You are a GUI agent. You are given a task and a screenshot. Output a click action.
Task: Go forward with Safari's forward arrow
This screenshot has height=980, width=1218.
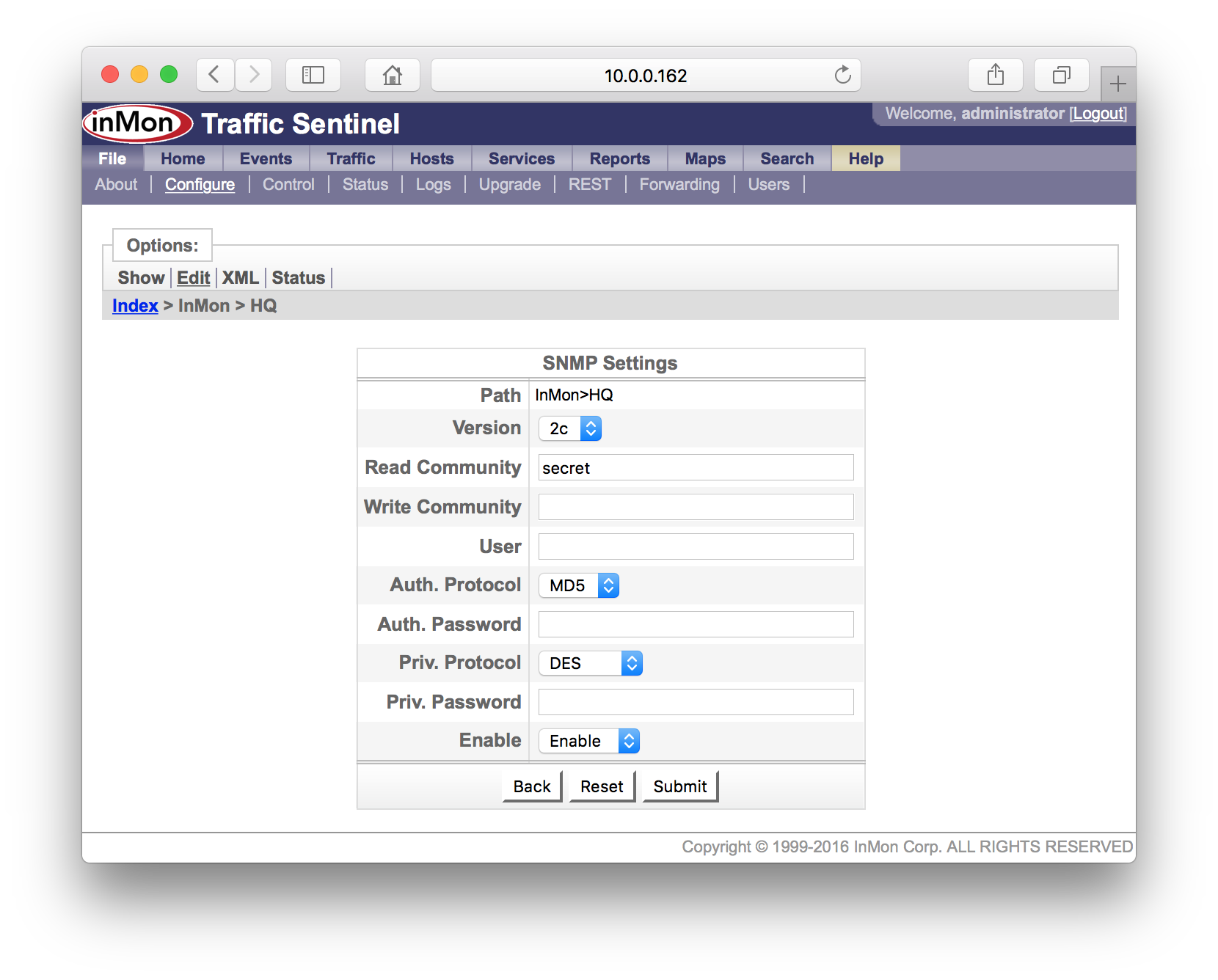pyautogui.click(x=254, y=75)
